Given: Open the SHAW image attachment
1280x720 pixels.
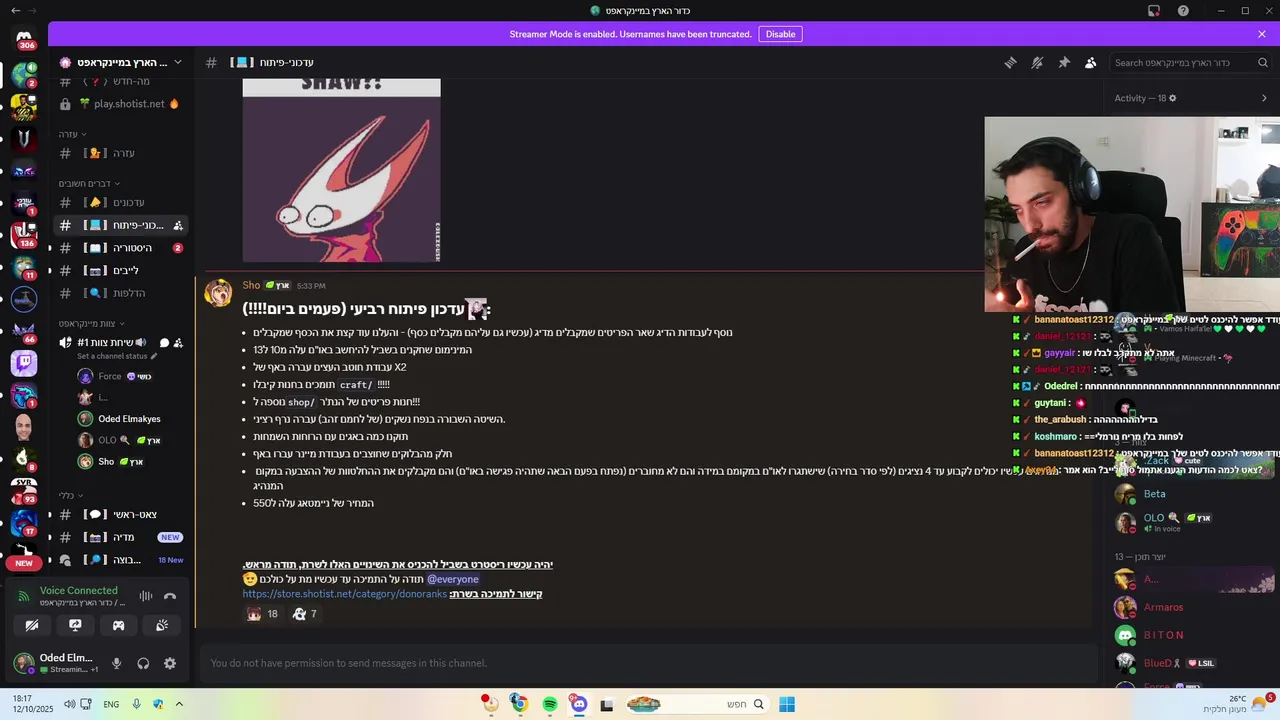Looking at the screenshot, I should point(341,170).
